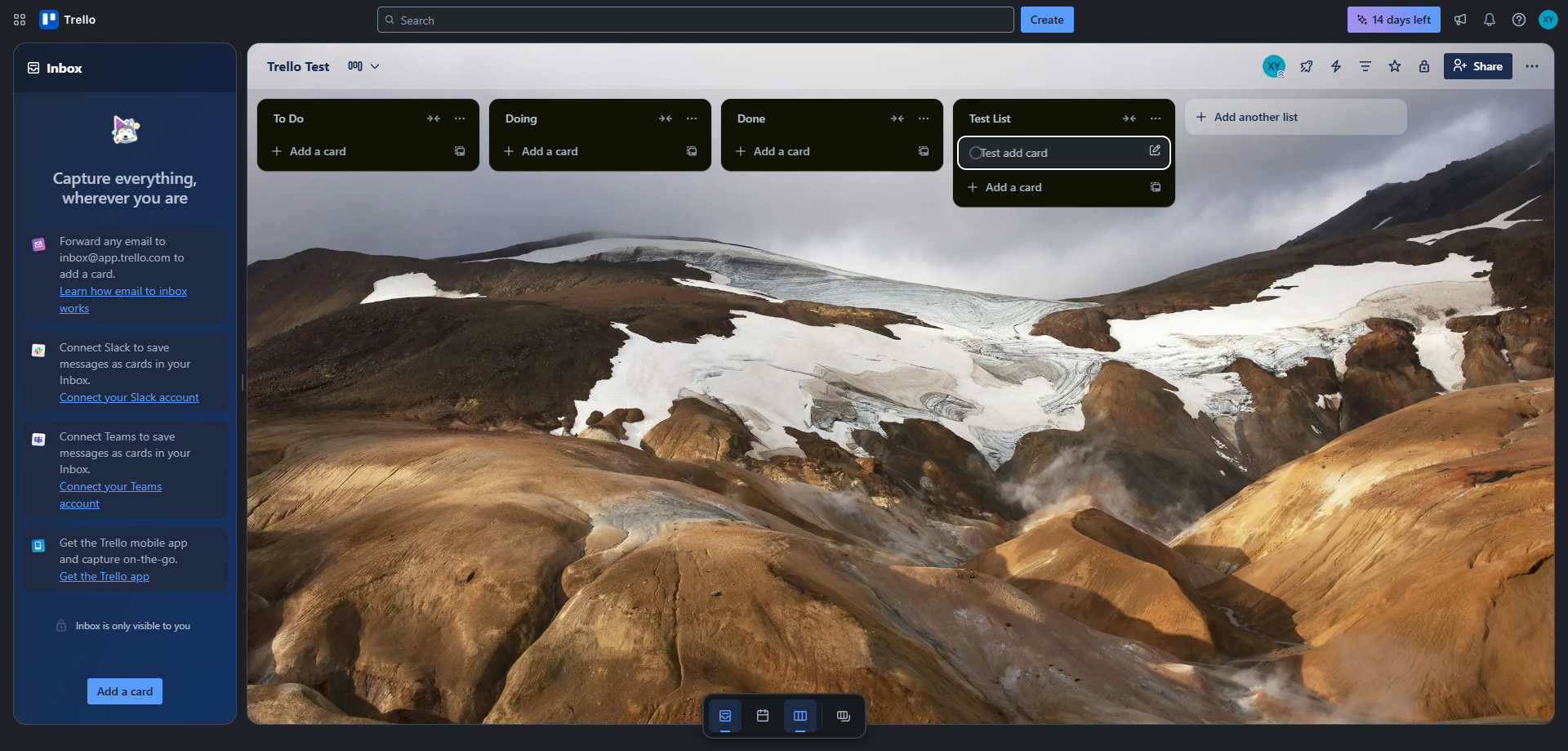Screen dimensions: 1568x751
Task: Collapse the Doing list
Action: [x=666, y=118]
